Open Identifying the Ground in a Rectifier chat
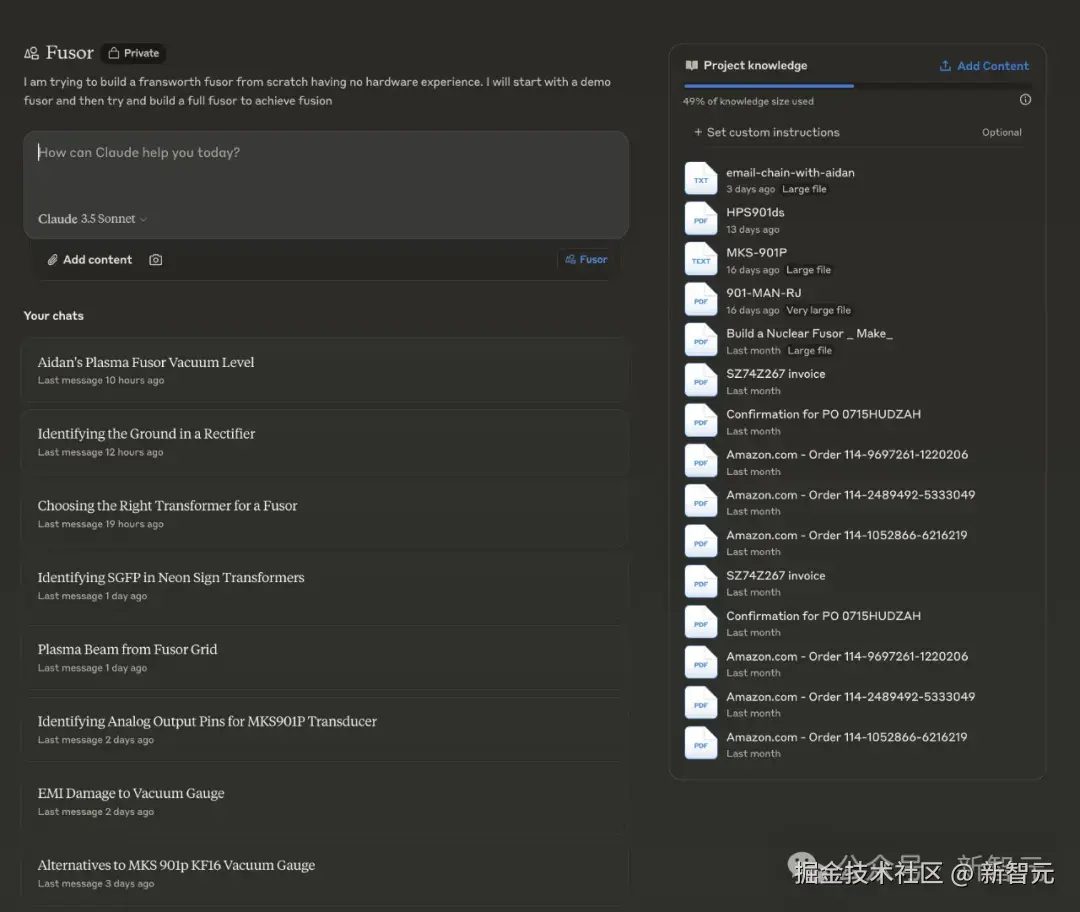The image size is (1080, 912). [326, 442]
